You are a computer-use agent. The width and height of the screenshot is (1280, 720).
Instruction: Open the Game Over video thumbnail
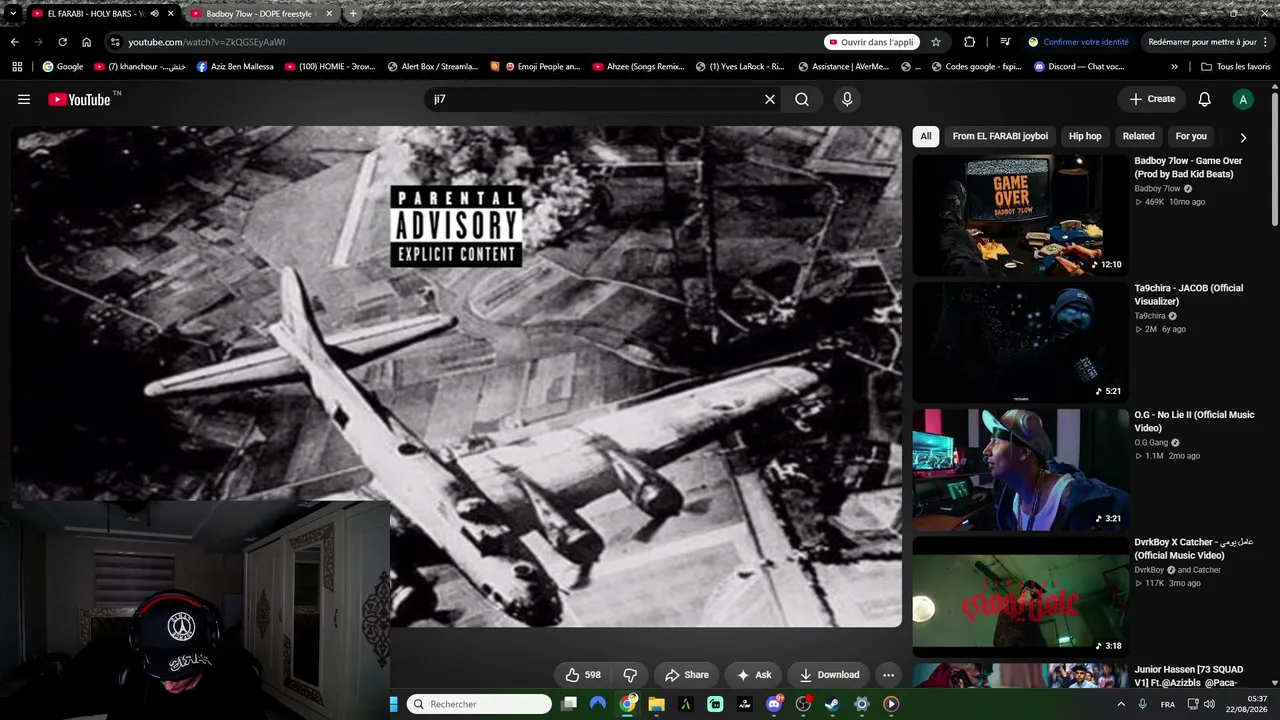(x=1020, y=215)
